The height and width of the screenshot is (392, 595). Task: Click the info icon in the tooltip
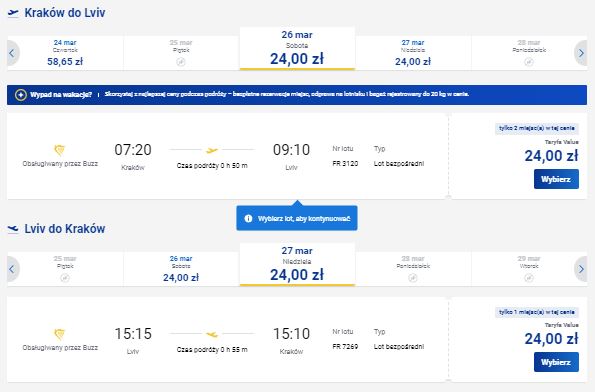pos(248,219)
